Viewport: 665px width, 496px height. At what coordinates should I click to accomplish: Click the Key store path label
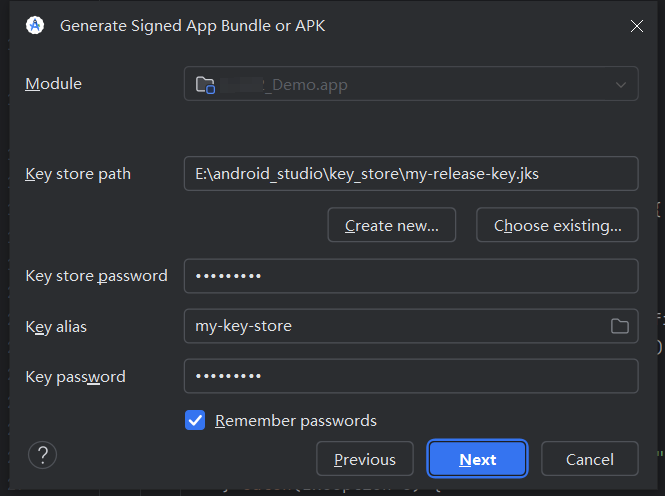[x=78, y=174]
